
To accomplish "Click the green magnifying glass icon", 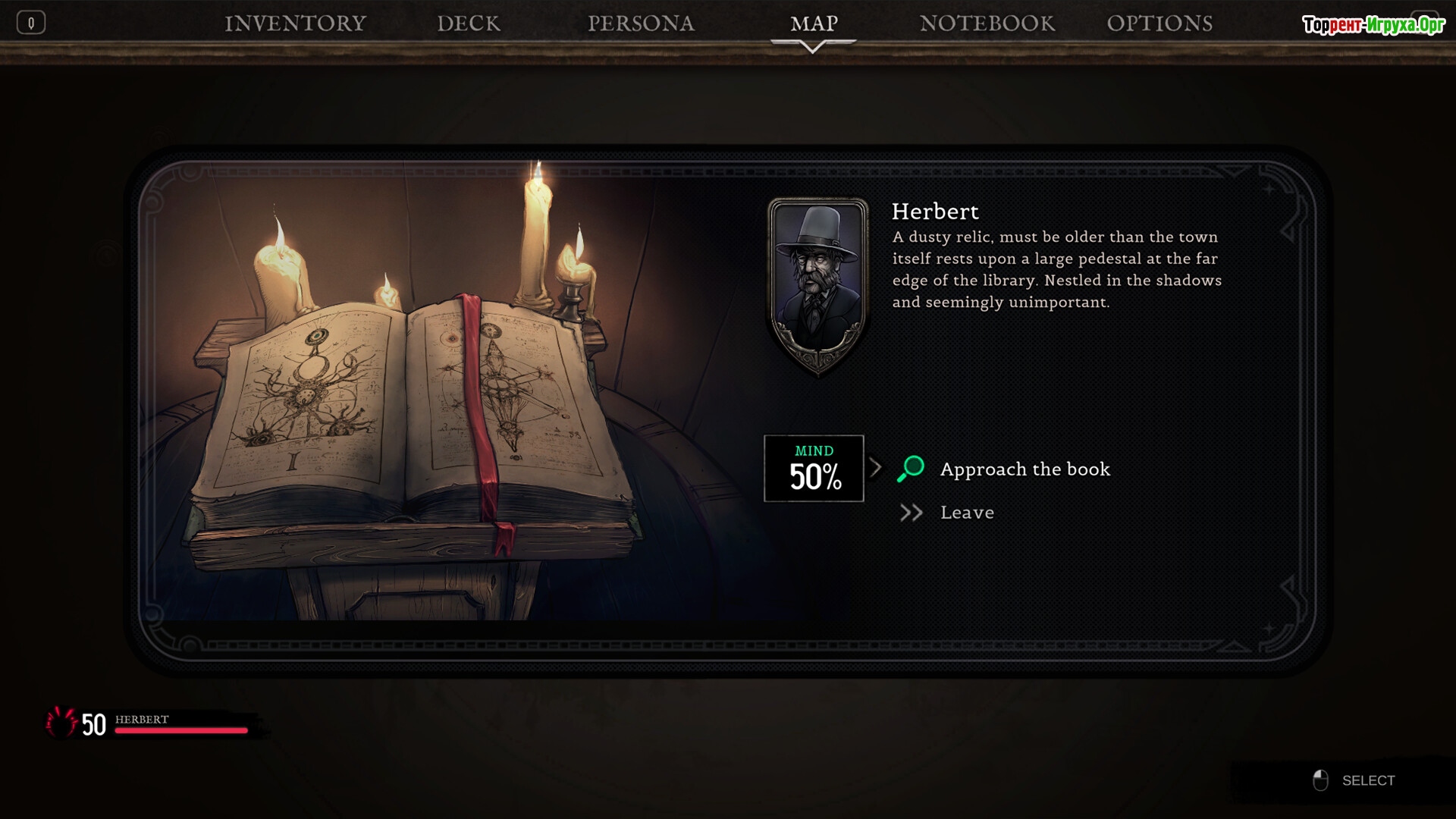I will click(x=911, y=469).
